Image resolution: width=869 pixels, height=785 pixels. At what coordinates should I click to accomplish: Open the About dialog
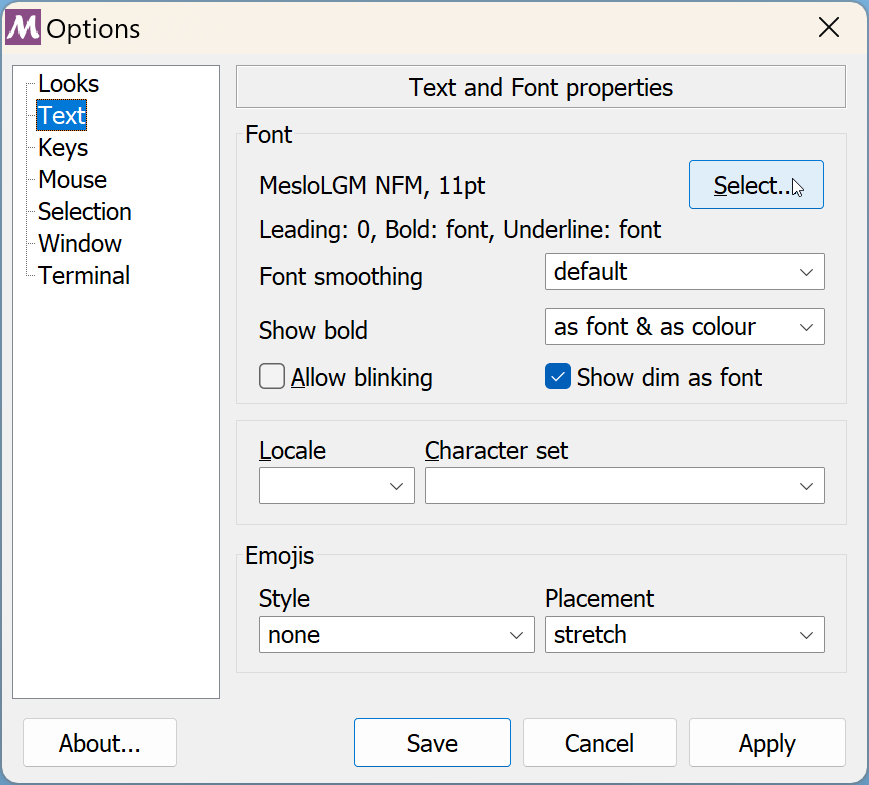(x=99, y=742)
